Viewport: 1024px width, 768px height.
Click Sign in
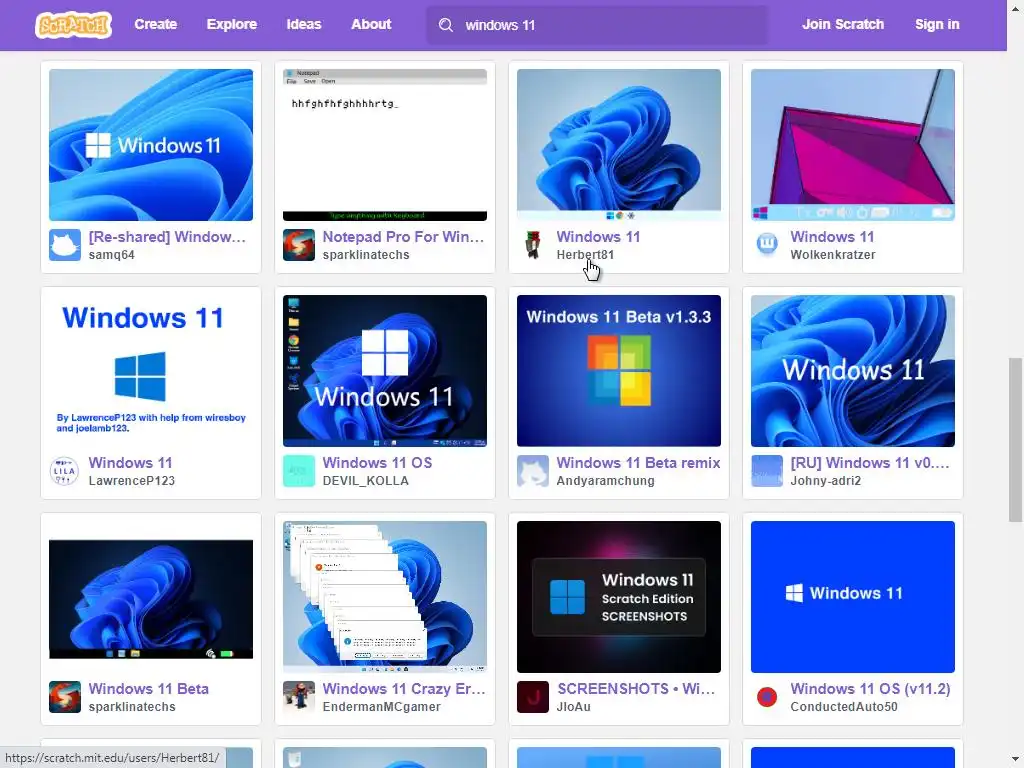[937, 24]
